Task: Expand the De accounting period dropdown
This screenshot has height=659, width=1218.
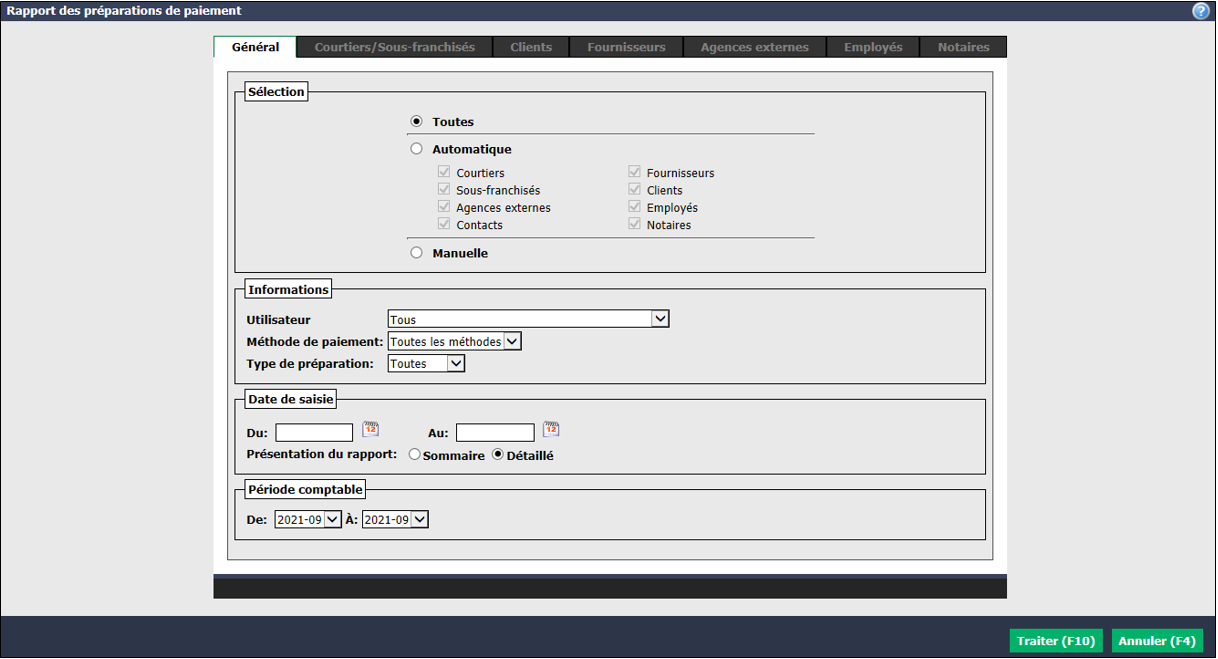Action: [308, 519]
